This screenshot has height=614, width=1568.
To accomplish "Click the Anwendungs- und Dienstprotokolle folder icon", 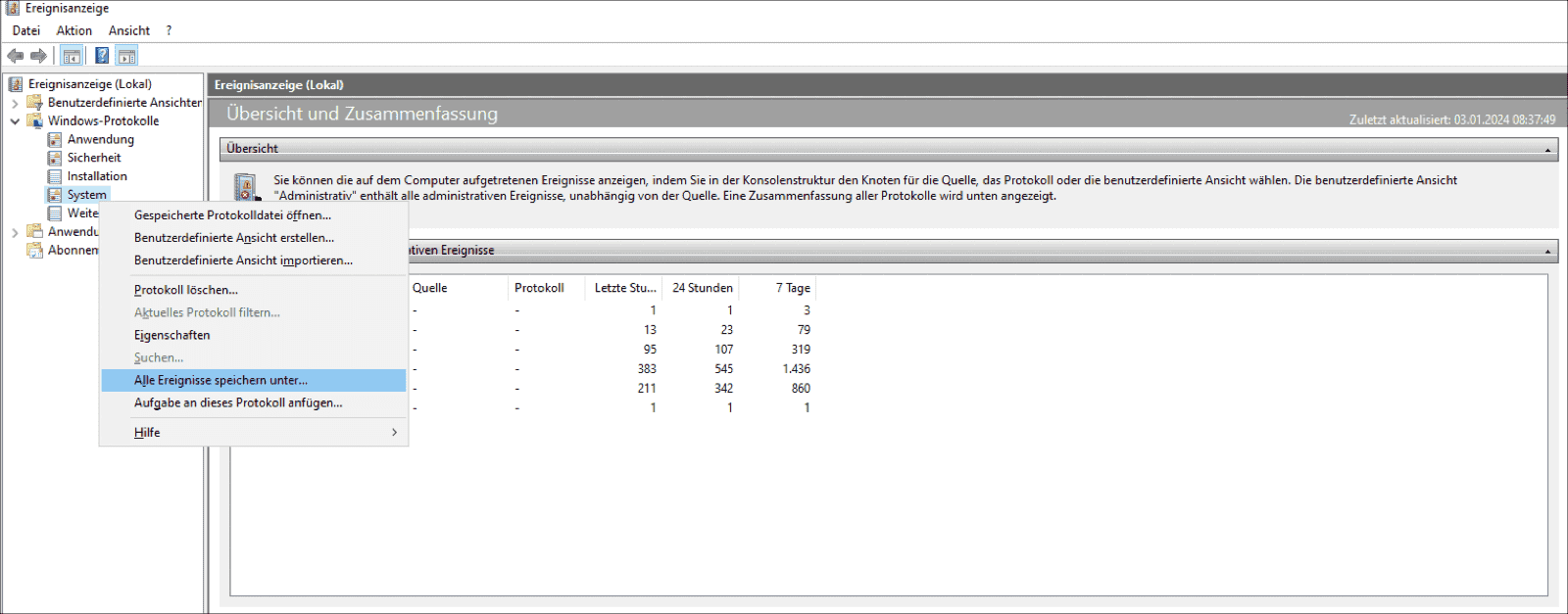I will tap(35, 232).
